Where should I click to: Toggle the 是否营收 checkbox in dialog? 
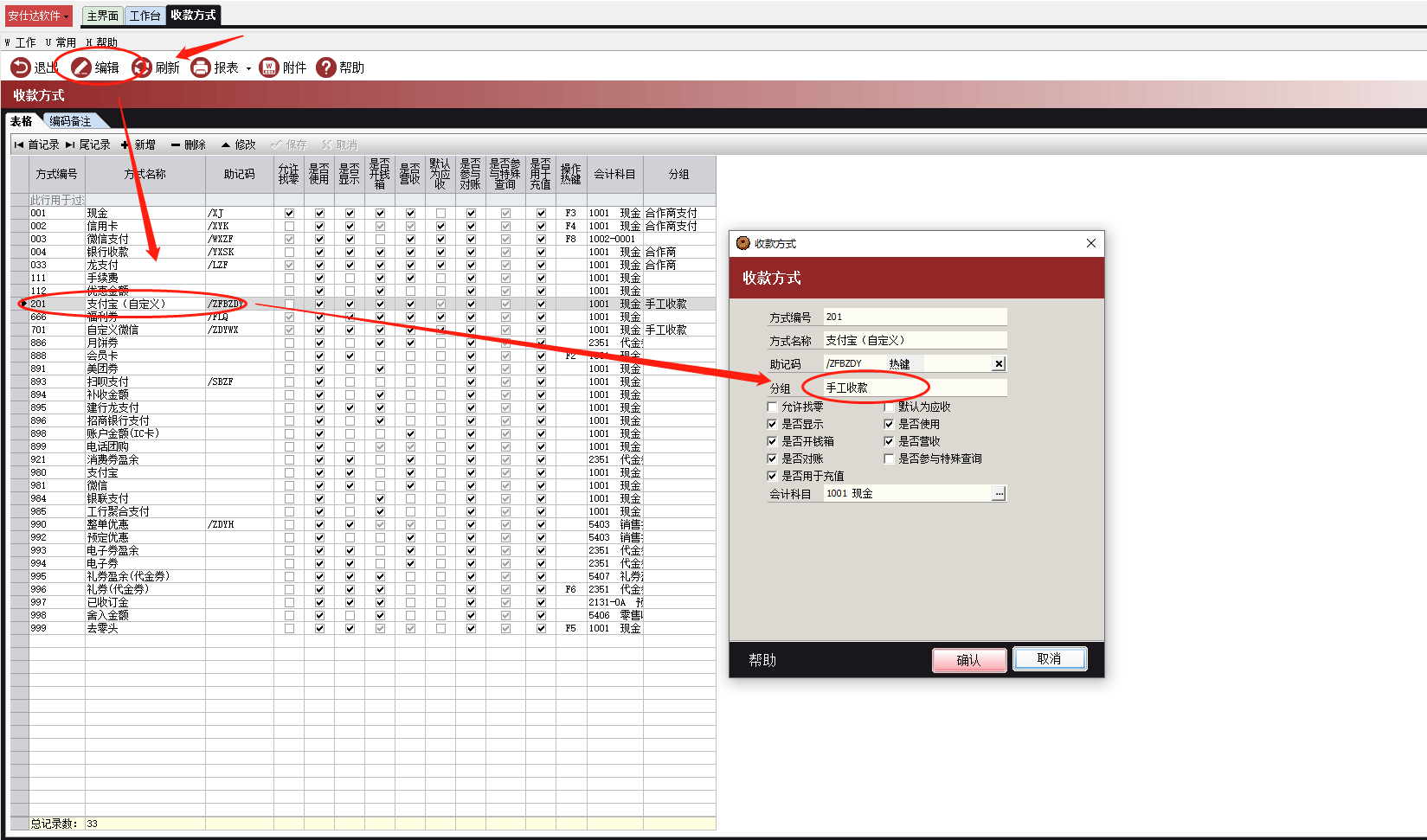tap(889, 441)
